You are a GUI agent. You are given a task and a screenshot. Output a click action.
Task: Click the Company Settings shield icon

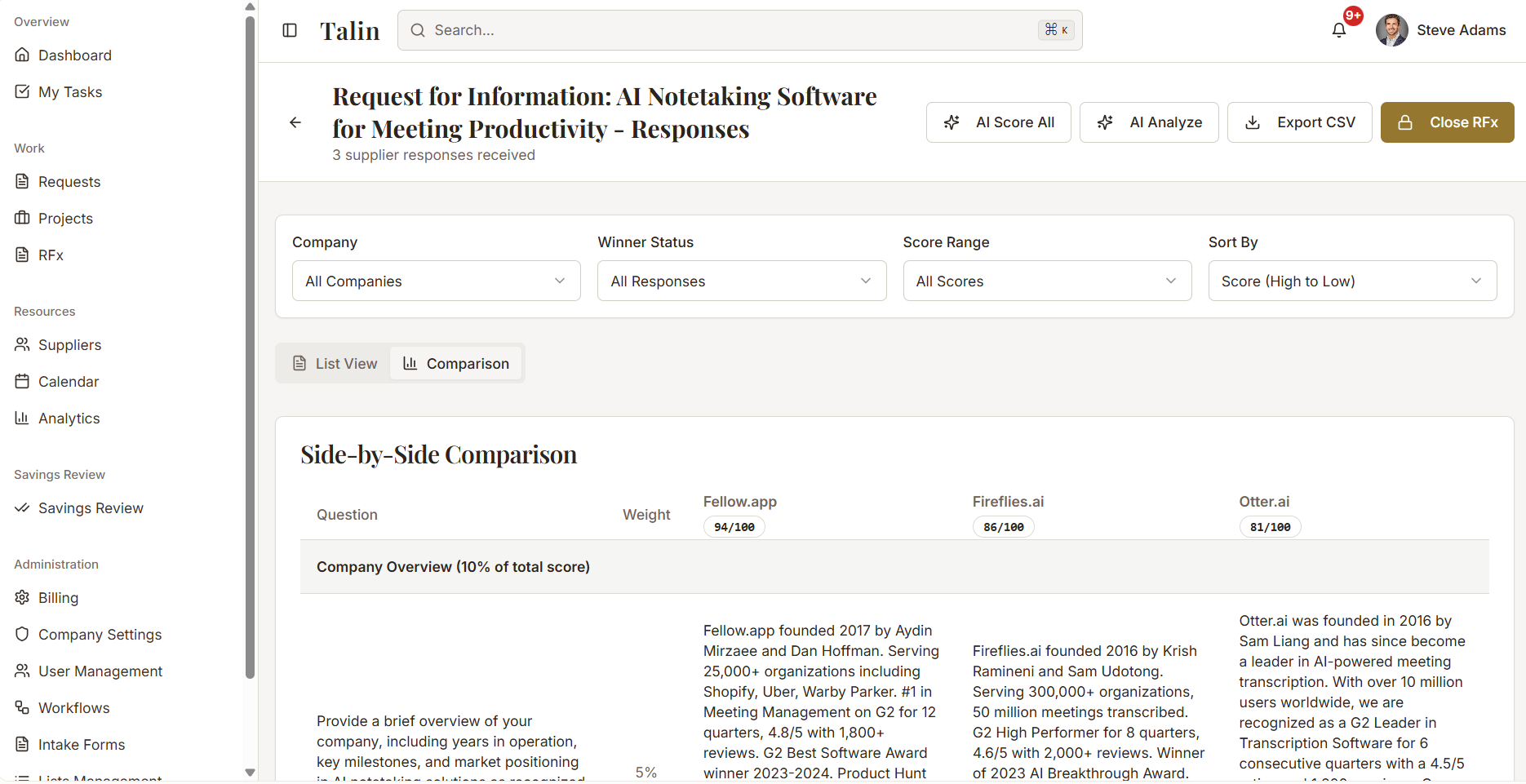[22, 634]
